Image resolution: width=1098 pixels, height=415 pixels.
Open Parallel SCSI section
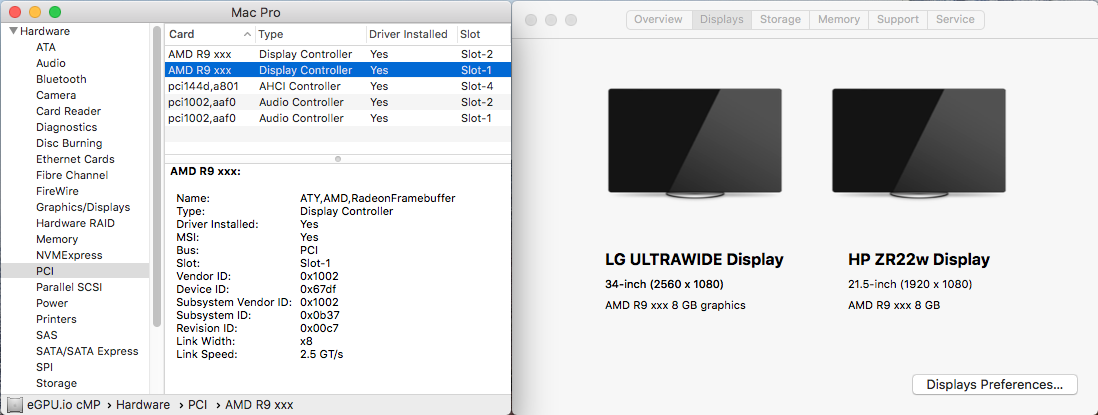pos(69,287)
